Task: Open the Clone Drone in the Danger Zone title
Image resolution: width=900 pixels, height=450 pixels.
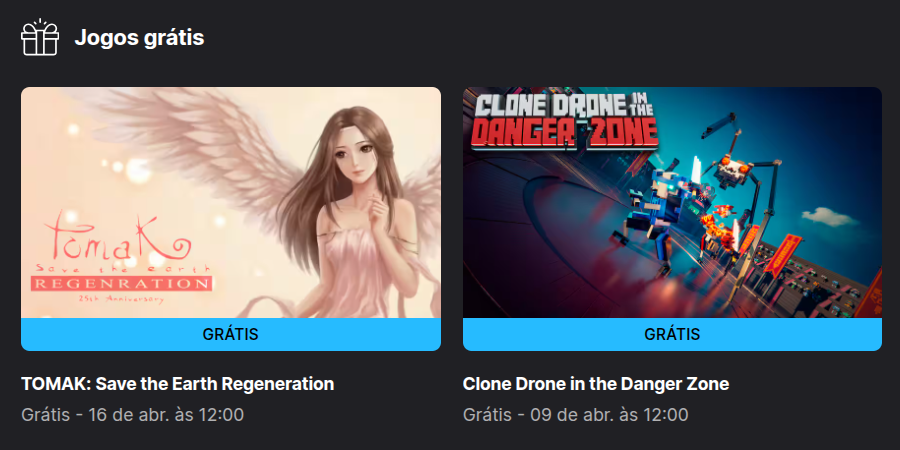Action: click(596, 384)
